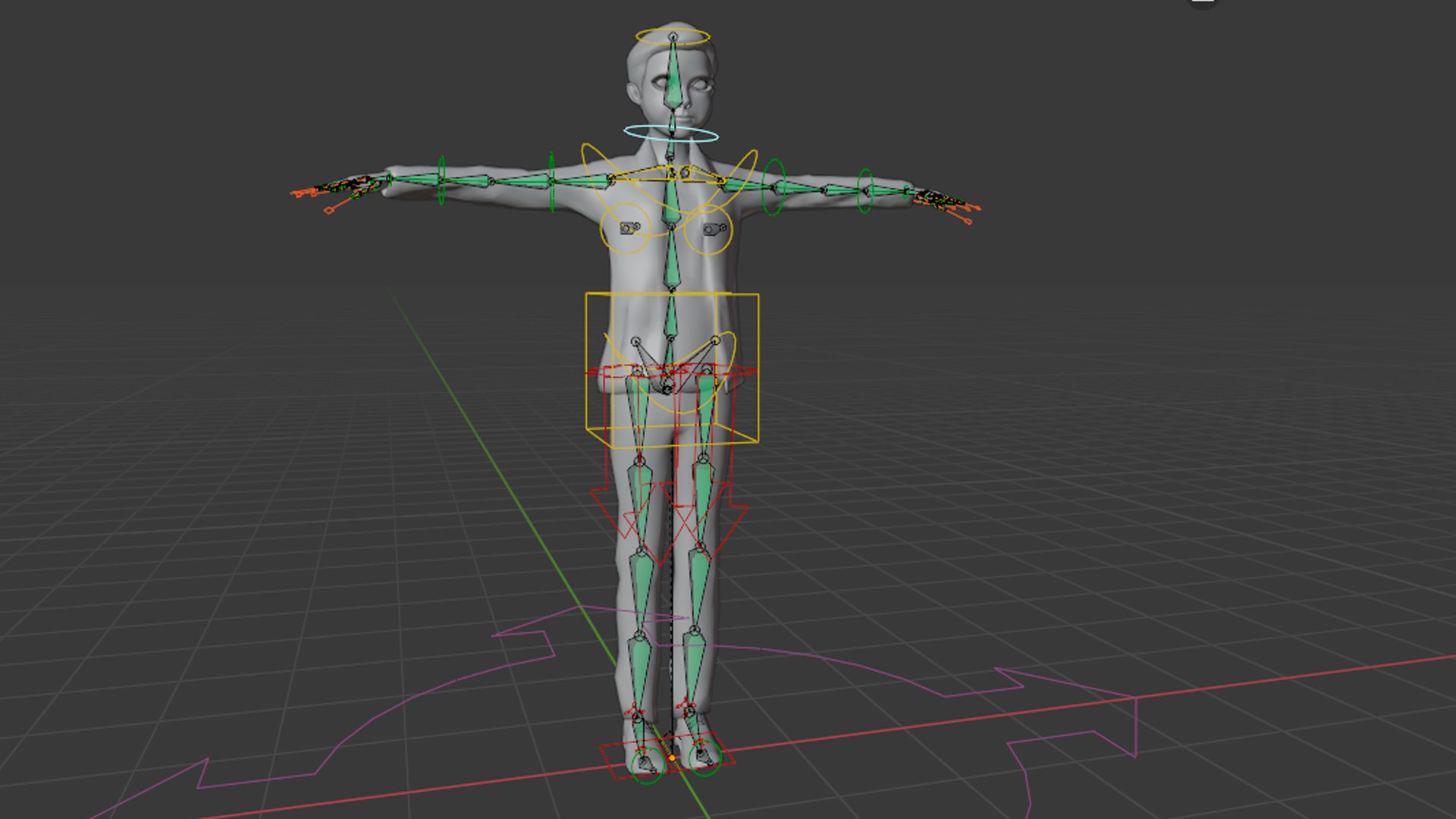Select the orange finger controls on the screen-right hand
This screenshot has width=1456, height=819.
(x=948, y=205)
